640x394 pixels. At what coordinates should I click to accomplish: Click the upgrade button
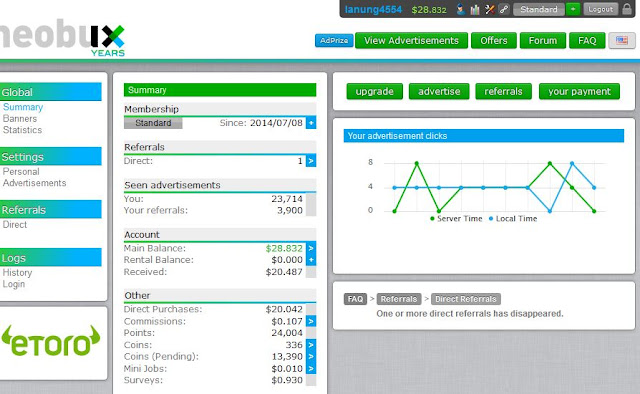pos(375,91)
